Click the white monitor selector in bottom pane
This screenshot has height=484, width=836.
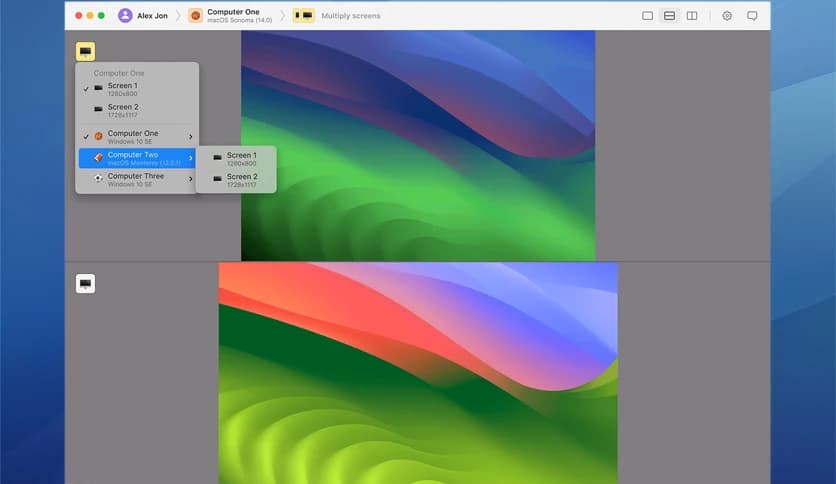point(85,284)
